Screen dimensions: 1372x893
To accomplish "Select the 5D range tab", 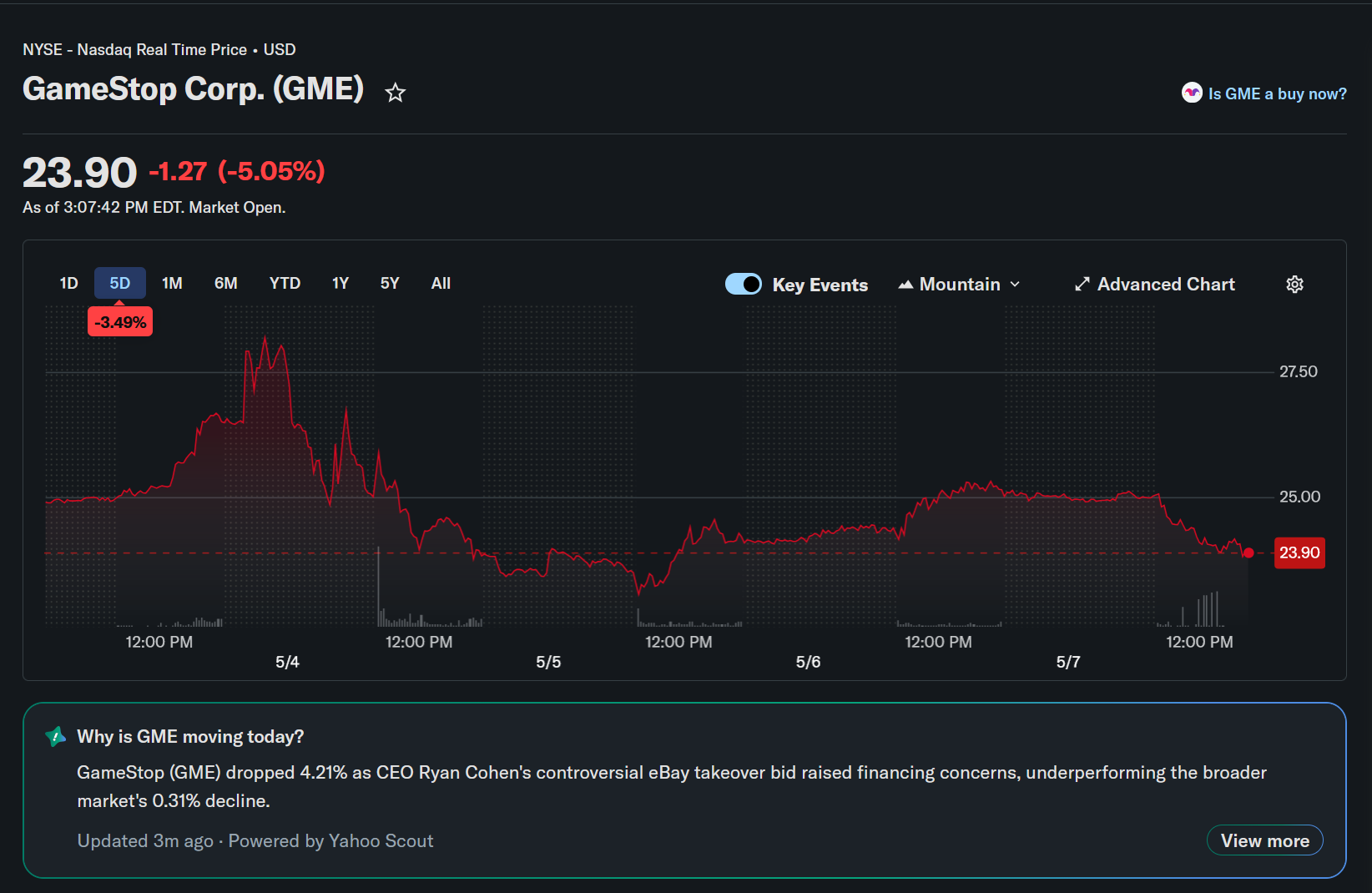I will tap(120, 284).
